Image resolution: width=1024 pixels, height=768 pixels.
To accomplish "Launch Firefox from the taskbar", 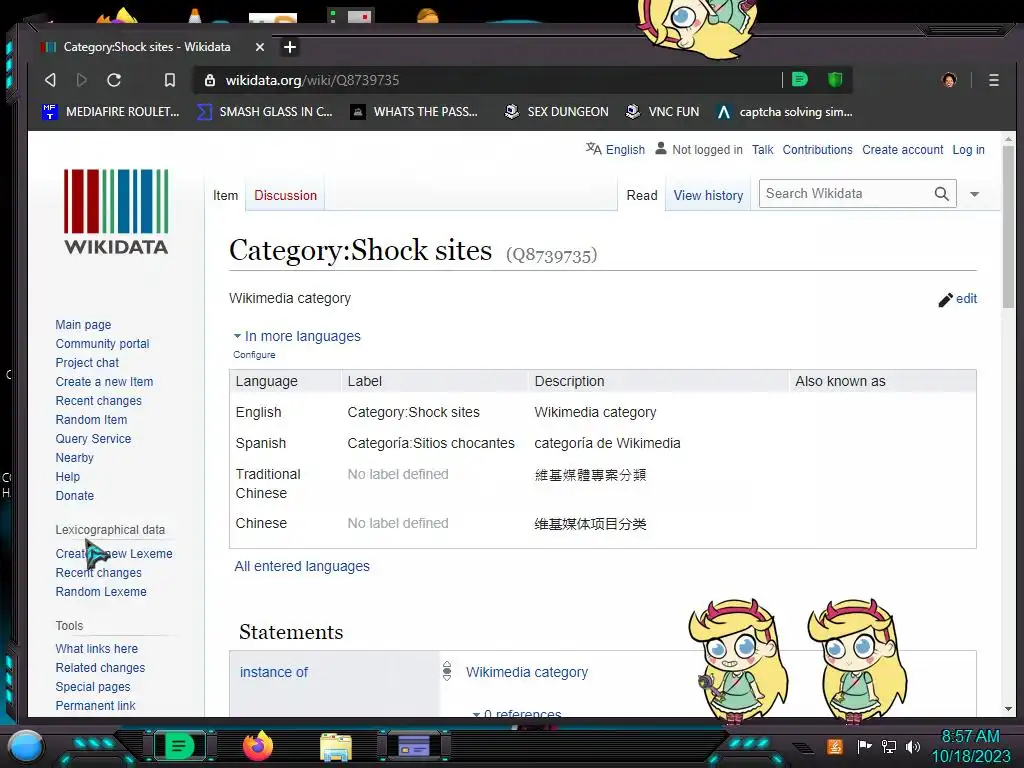I will coord(257,746).
